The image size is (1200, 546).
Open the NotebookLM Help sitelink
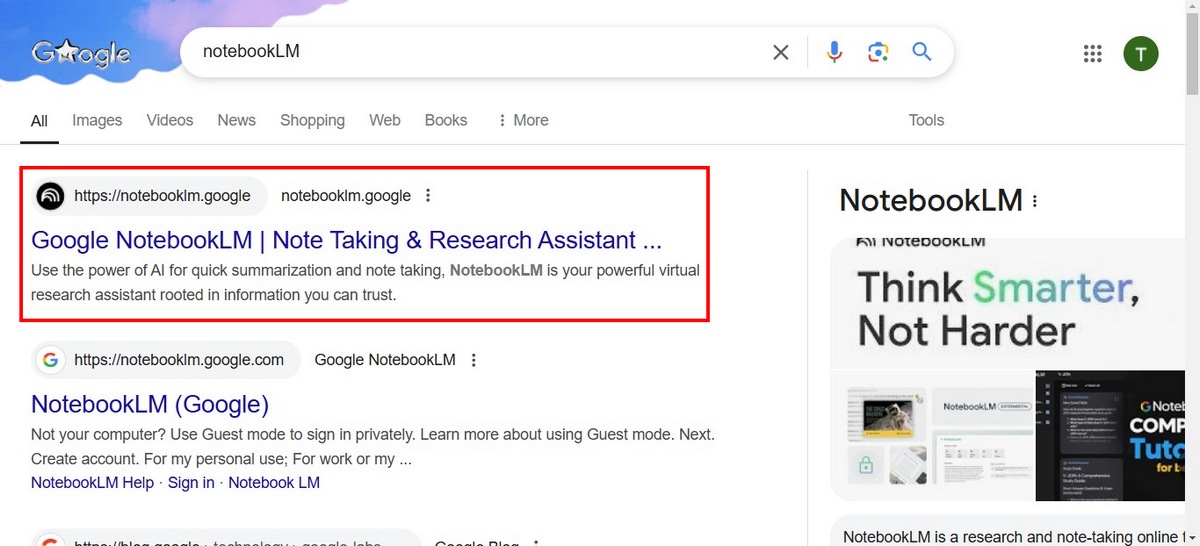coord(92,482)
